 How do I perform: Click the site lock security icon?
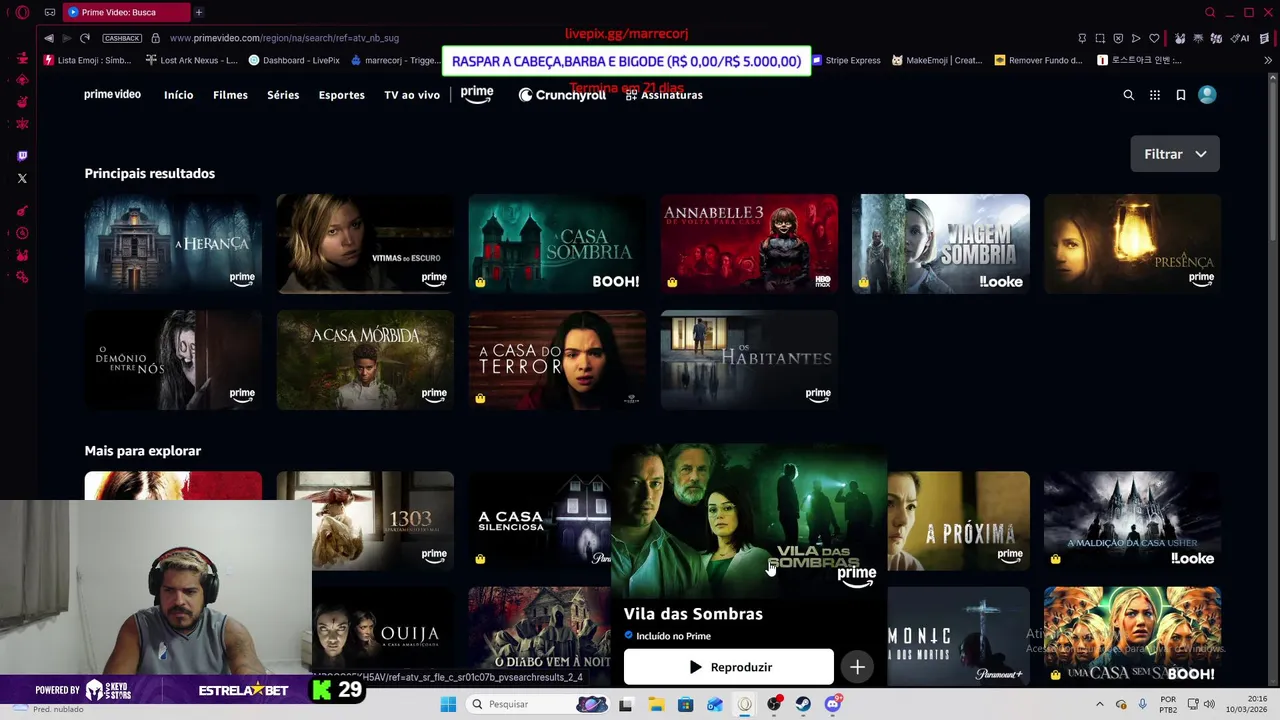(x=156, y=38)
